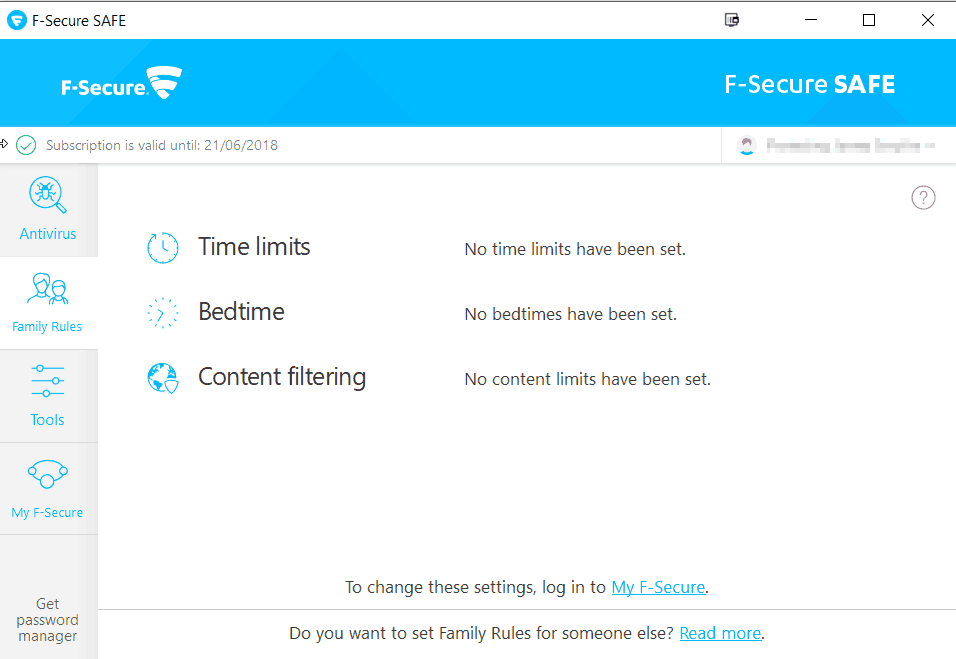Click the Content filtering globe icon
This screenshot has height=659, width=956.
click(163, 378)
